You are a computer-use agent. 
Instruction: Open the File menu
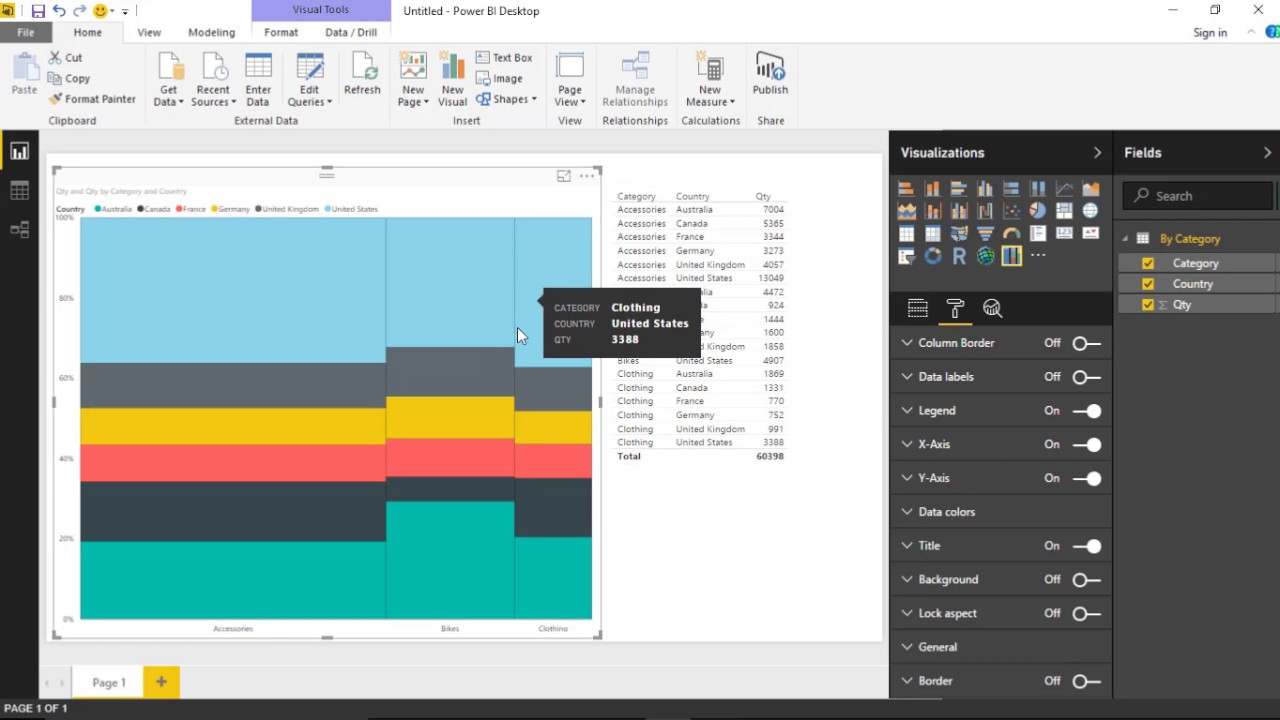pyautogui.click(x=25, y=32)
